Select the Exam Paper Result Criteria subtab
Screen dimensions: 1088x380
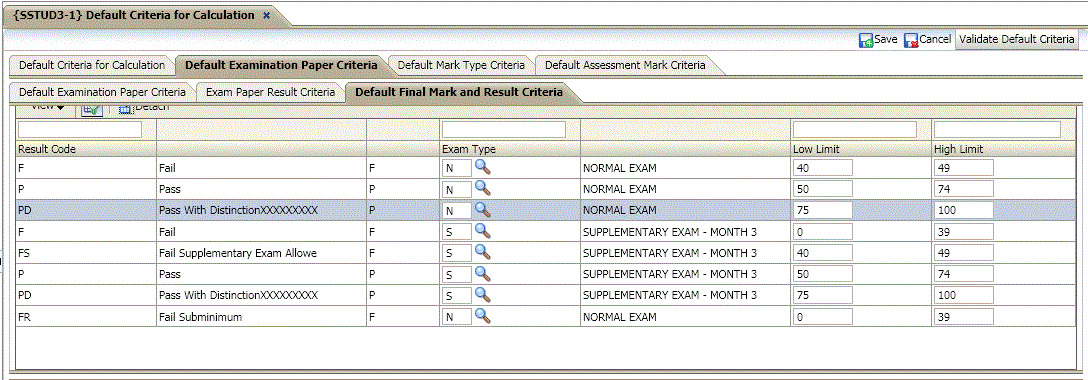[271, 92]
